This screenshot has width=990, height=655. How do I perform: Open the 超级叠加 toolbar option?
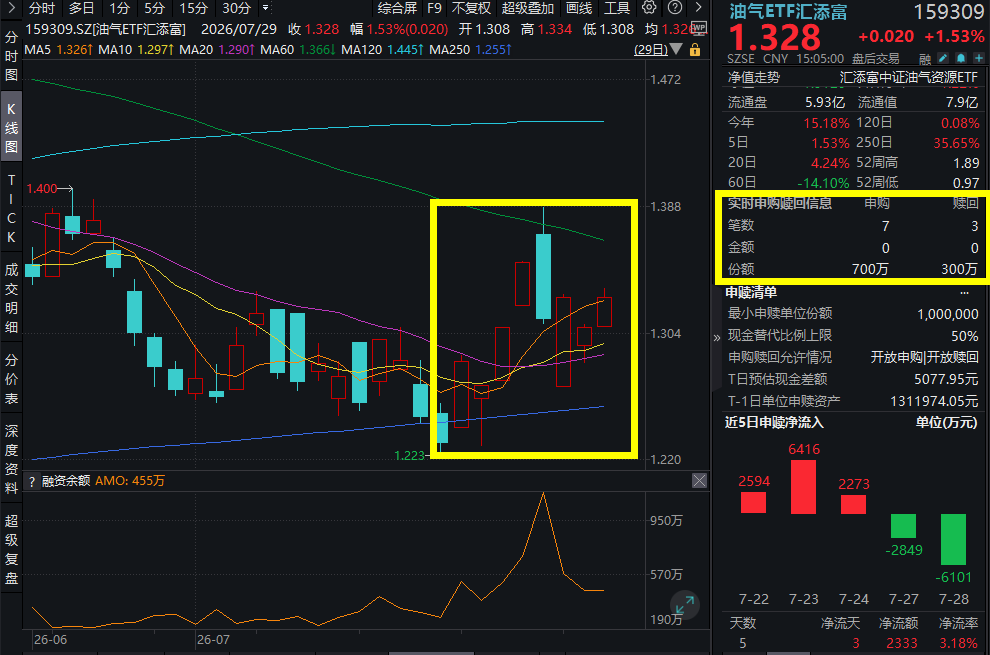[x=527, y=8]
